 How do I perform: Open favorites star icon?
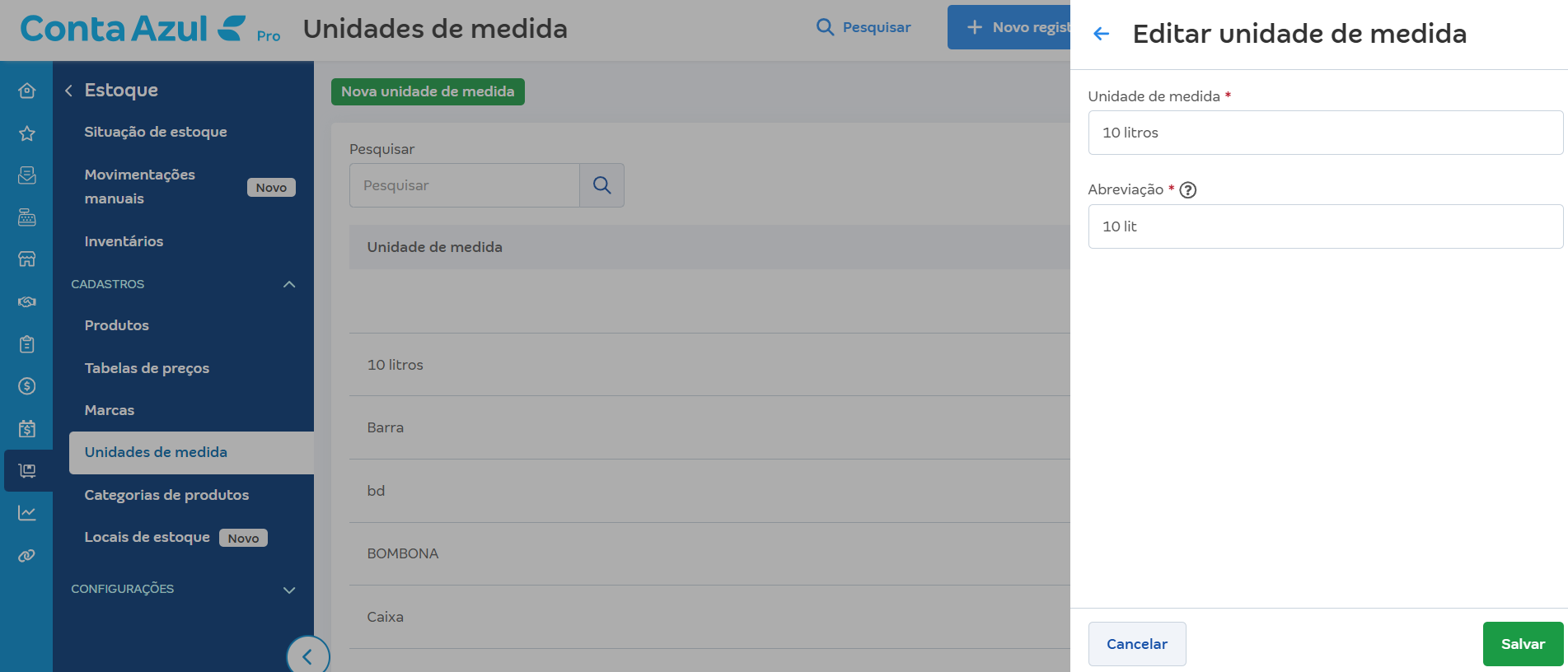tap(27, 133)
